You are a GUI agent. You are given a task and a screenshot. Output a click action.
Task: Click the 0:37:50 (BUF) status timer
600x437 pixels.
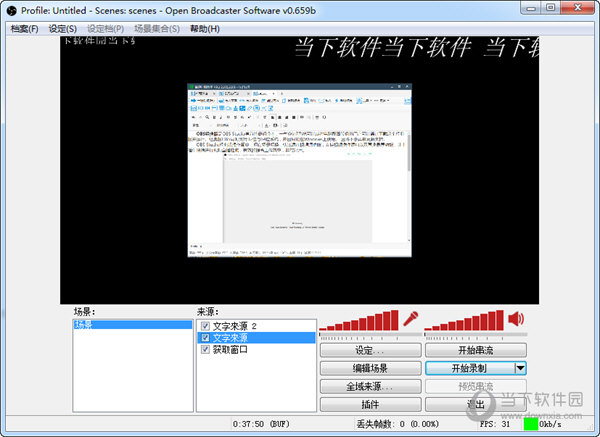tap(261, 424)
